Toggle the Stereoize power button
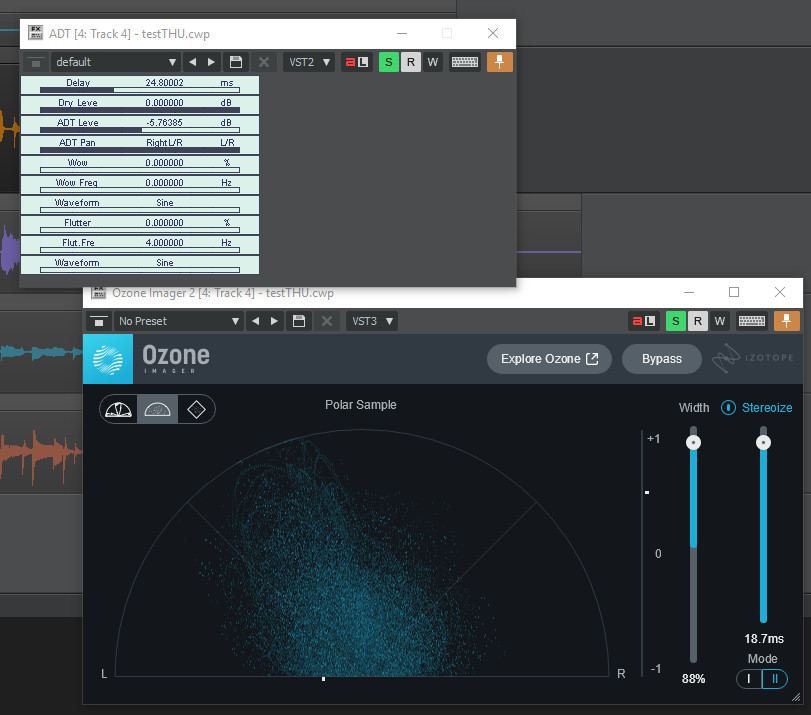 [x=728, y=407]
